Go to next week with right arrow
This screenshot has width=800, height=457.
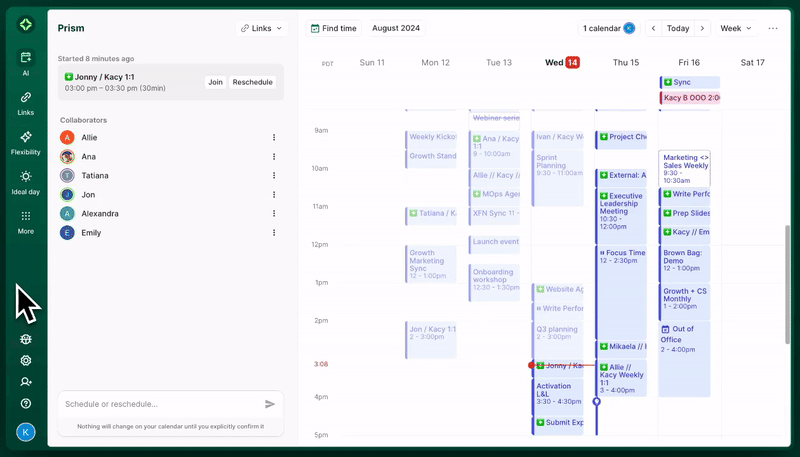coord(702,28)
